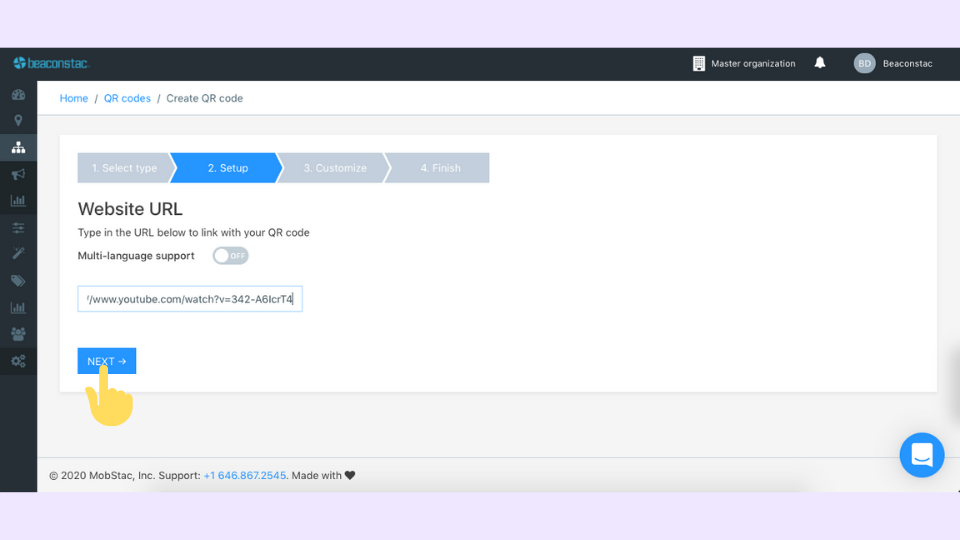Open the Home breadcrumb link

[73, 98]
